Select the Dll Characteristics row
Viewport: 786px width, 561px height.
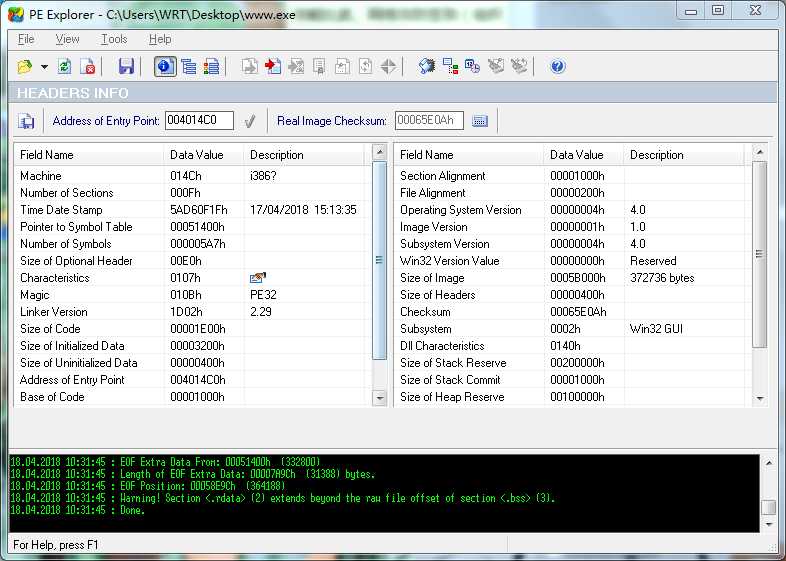coord(573,346)
